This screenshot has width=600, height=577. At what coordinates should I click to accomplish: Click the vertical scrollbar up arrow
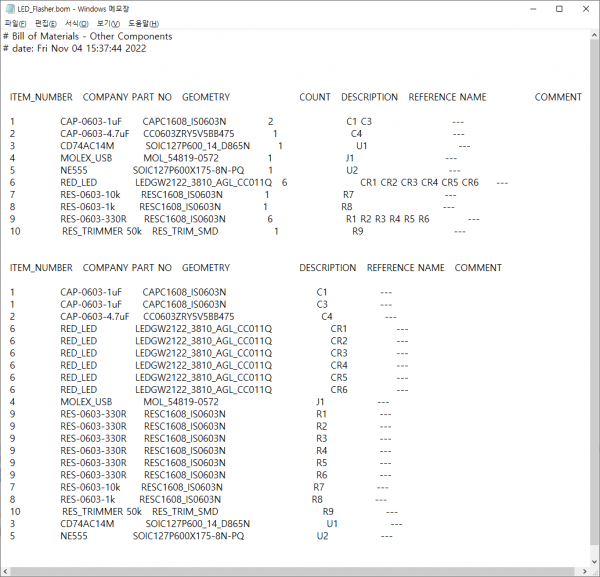pyautogui.click(x=593, y=35)
